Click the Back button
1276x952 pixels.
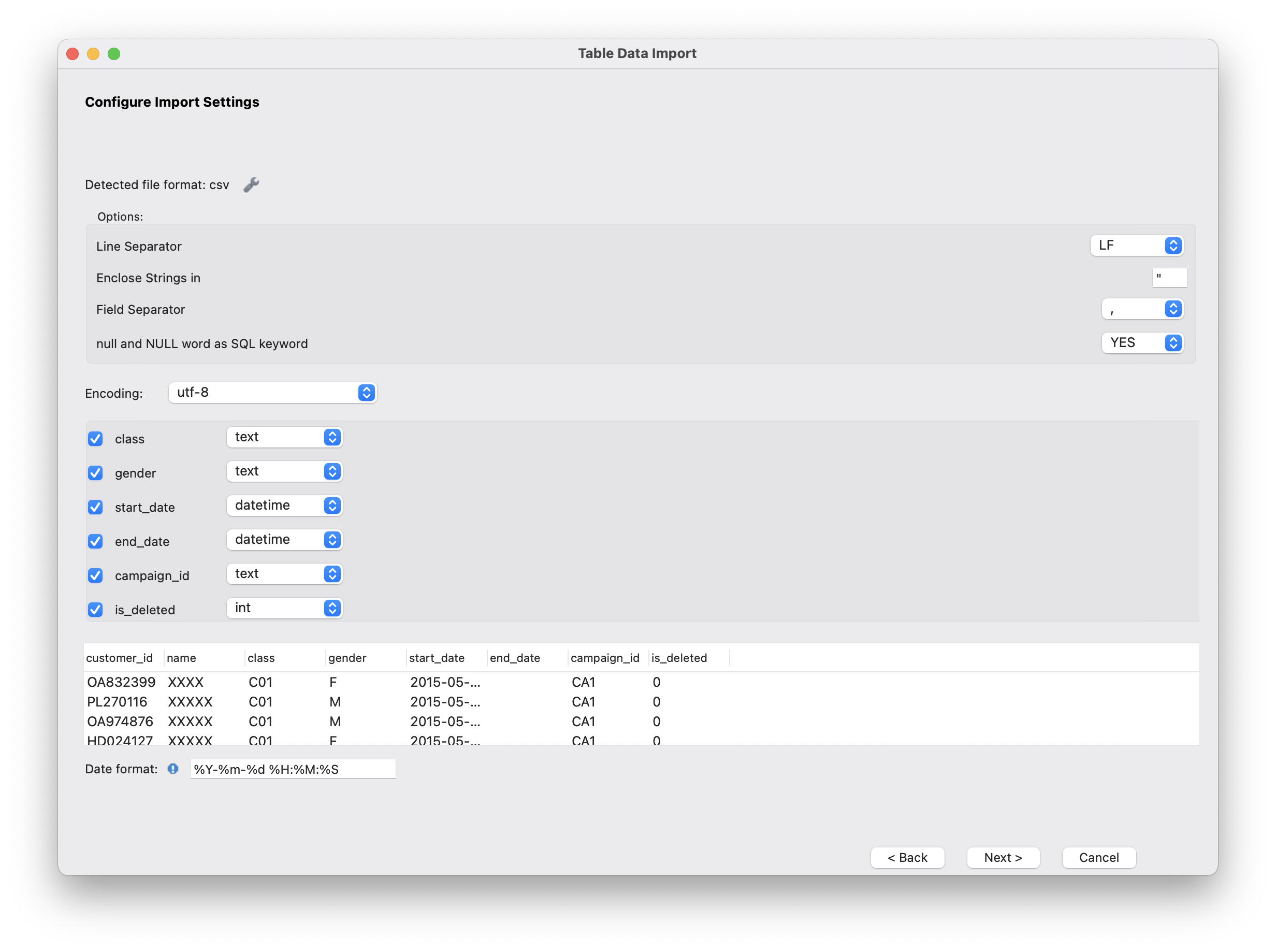tap(907, 858)
